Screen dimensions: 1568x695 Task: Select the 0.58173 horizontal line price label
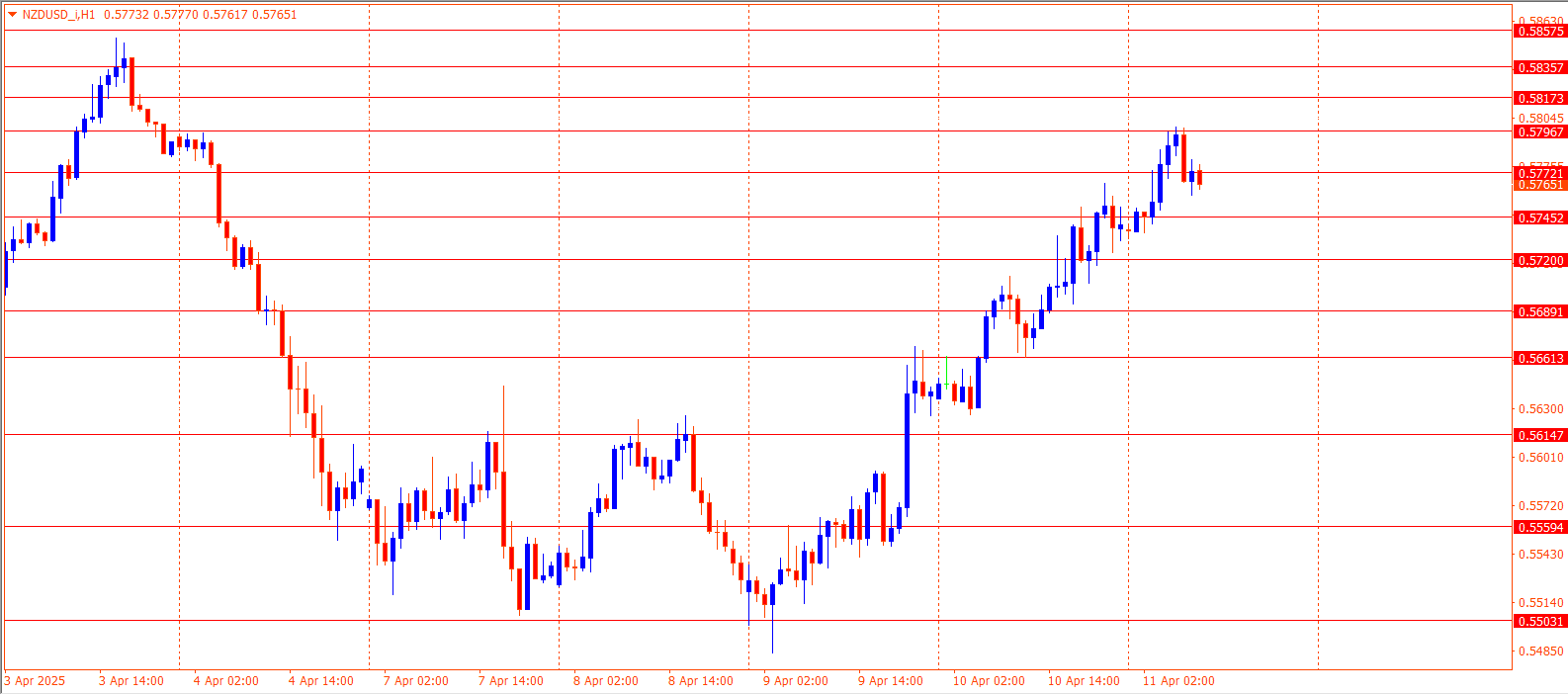1540,98
